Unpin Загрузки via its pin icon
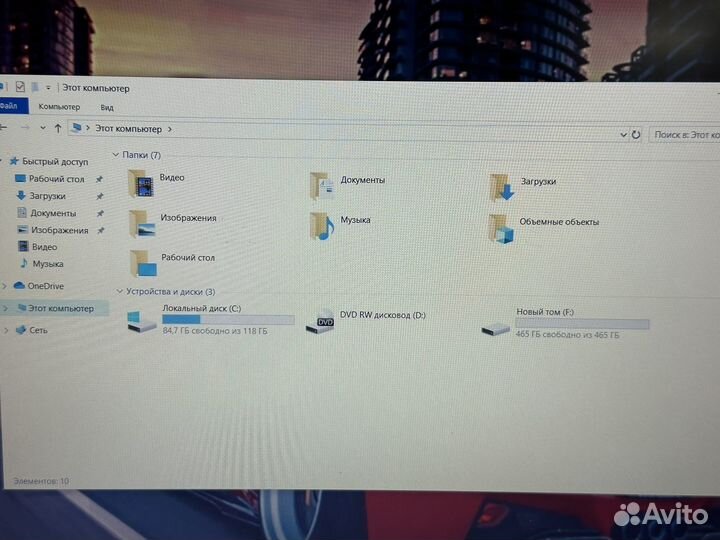 pyautogui.click(x=100, y=196)
